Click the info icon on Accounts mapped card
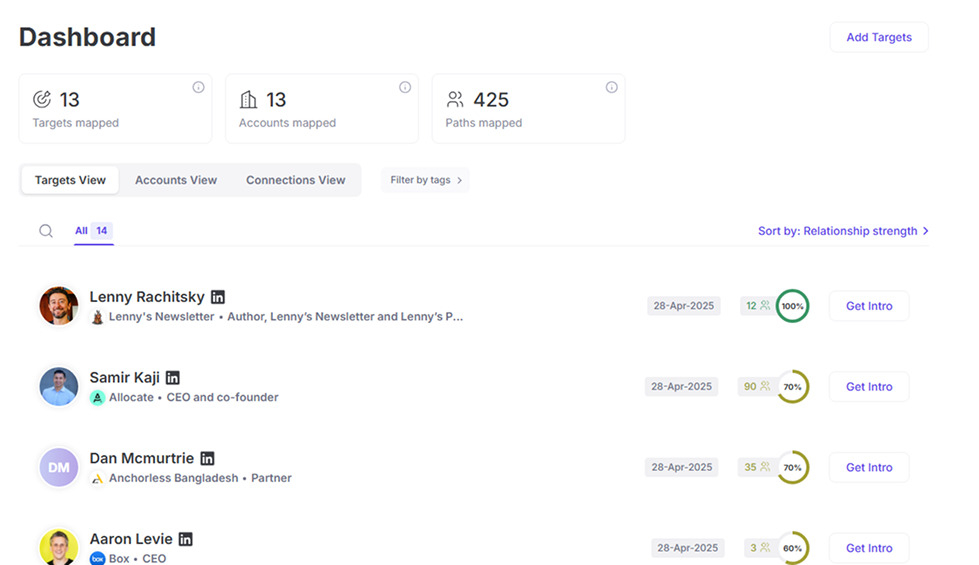 click(405, 87)
